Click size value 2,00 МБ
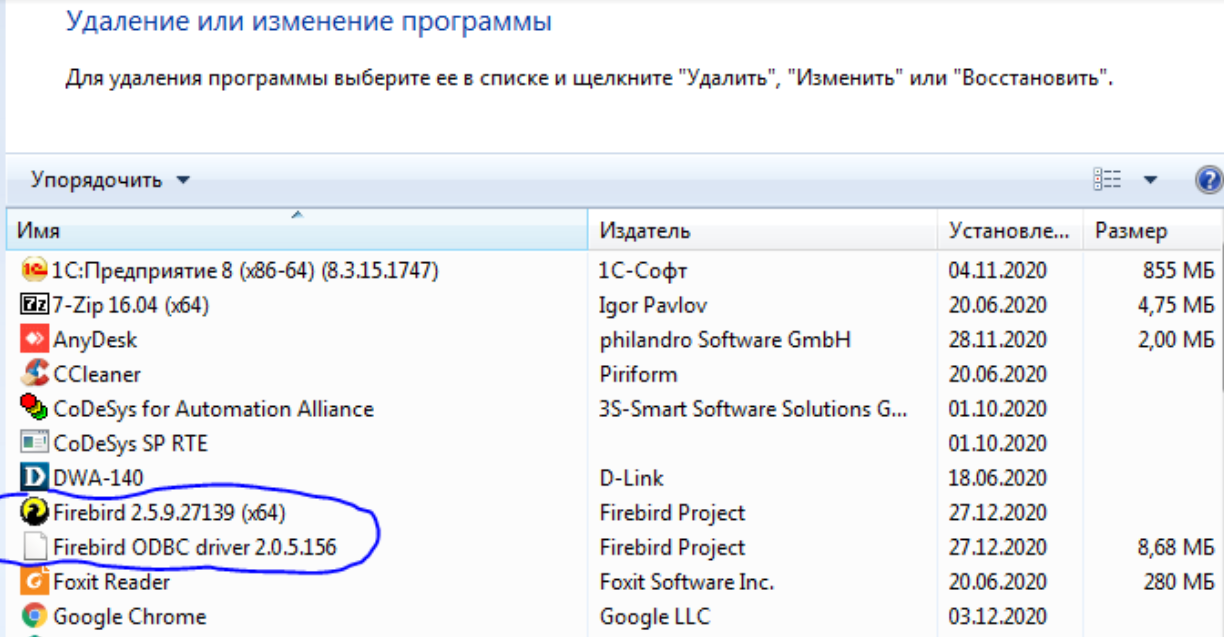Viewport: 1224px width, 637px height. (x=1175, y=340)
